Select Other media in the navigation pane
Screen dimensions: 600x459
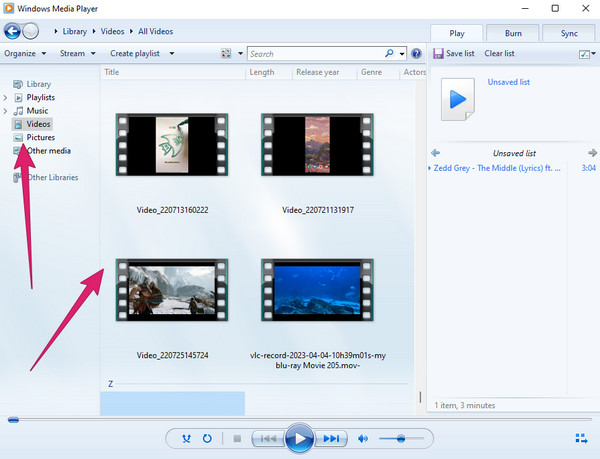[49, 151]
